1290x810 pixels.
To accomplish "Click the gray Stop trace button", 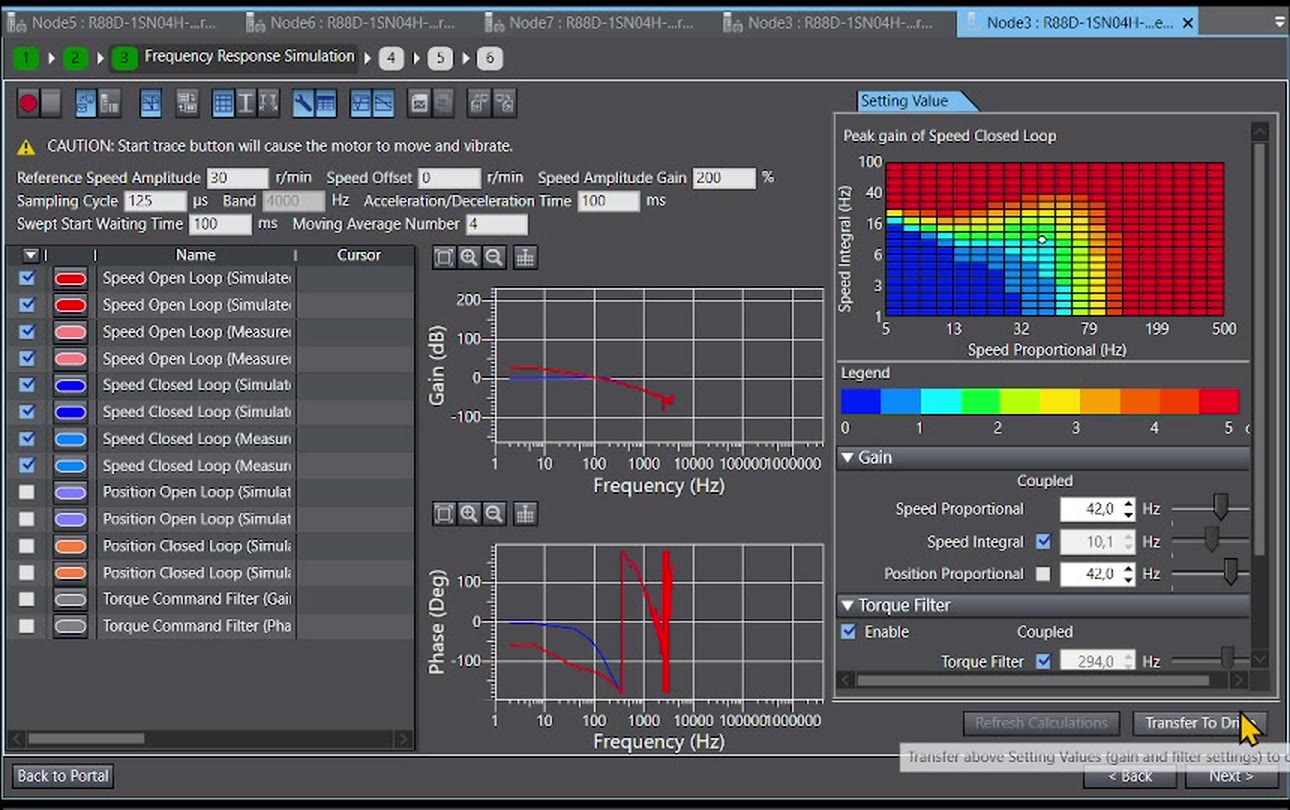I will tap(51, 102).
